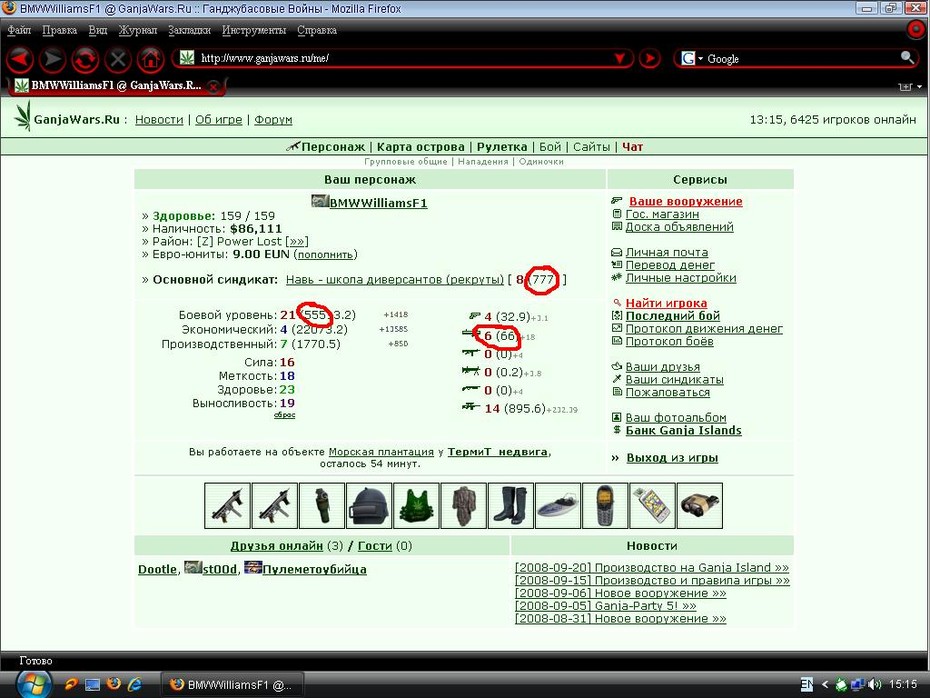Open the Вид menu

(98, 30)
